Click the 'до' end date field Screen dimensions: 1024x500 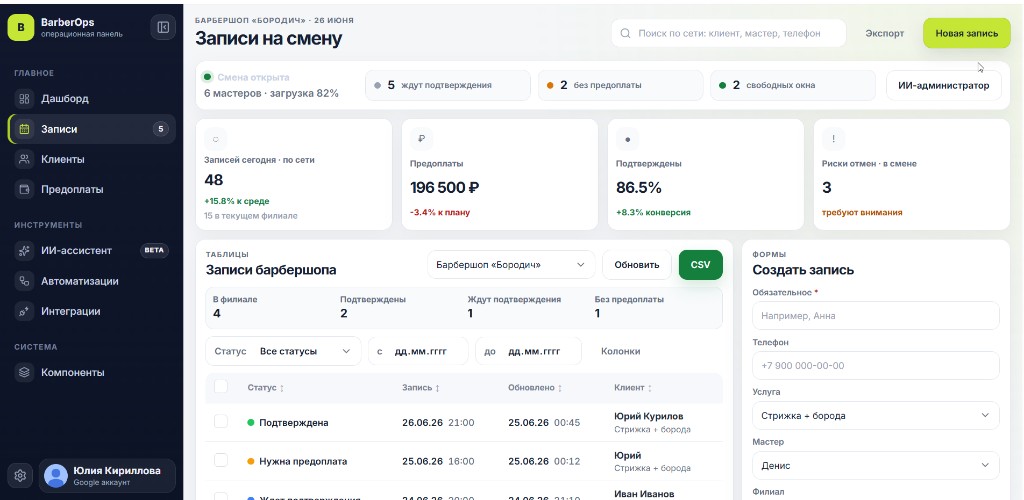pyautogui.click(x=528, y=351)
